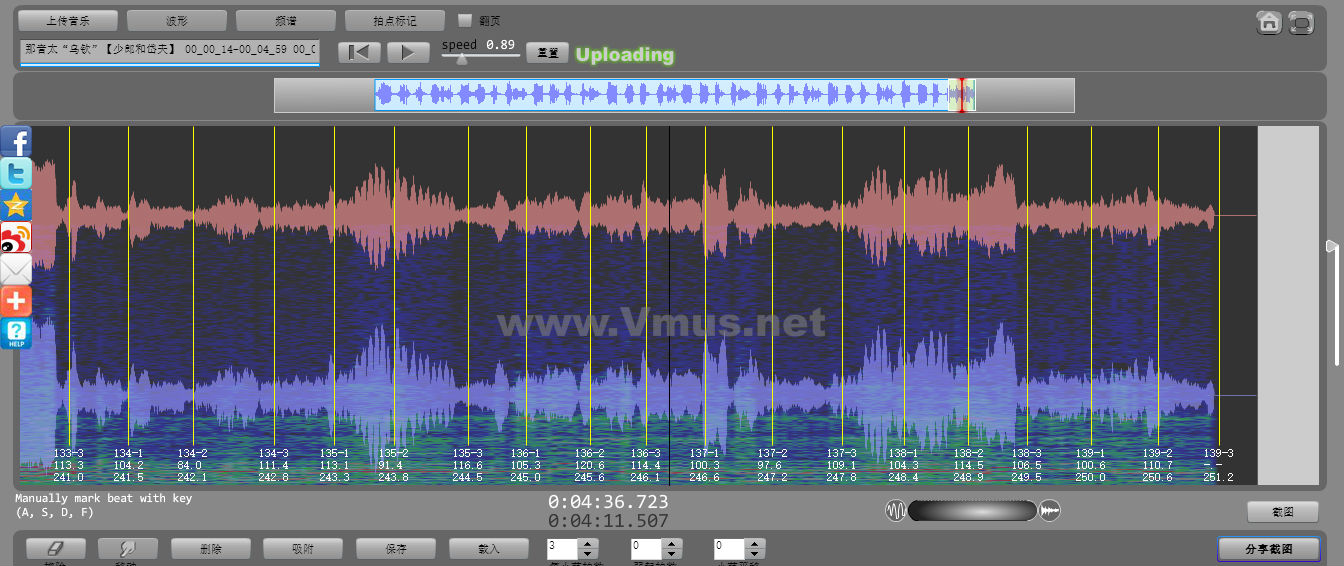Share via the Twitter icon
The width and height of the screenshot is (1344, 566).
click(x=16, y=174)
